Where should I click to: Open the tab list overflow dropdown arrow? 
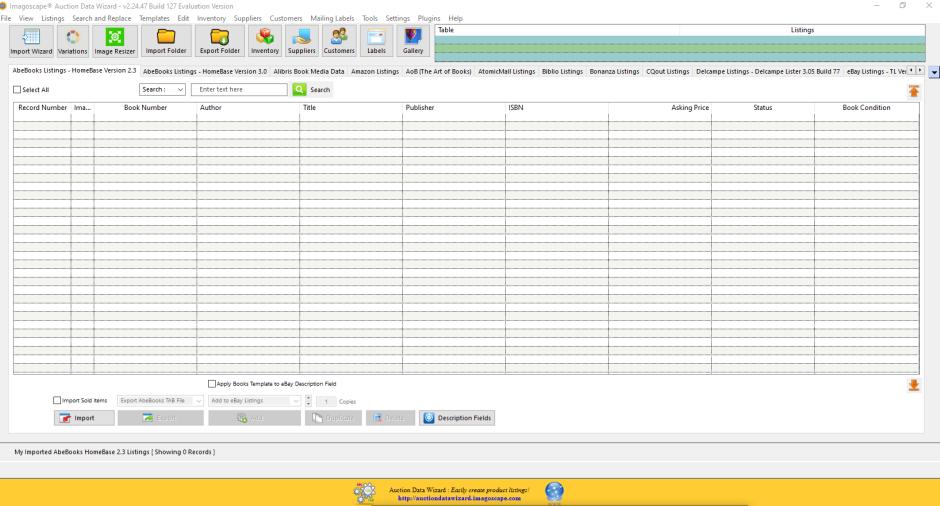click(934, 72)
